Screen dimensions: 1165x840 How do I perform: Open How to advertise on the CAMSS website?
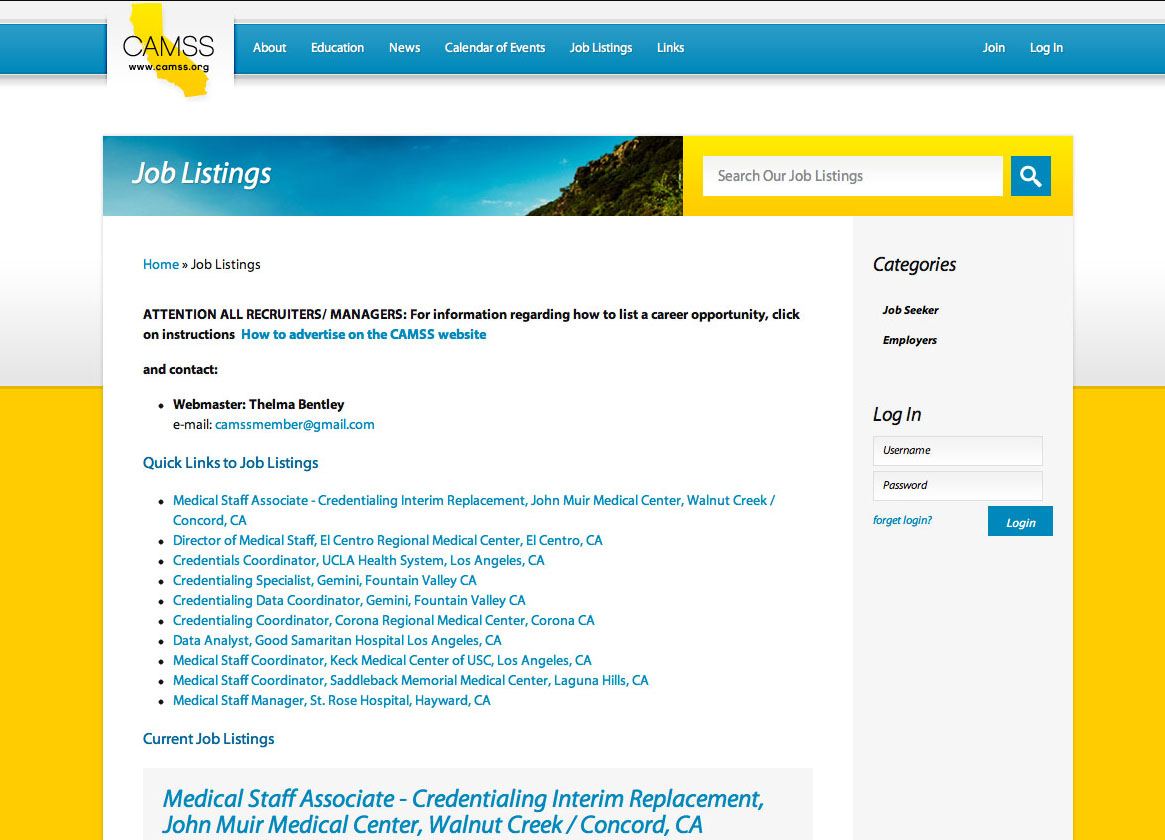pyautogui.click(x=363, y=334)
